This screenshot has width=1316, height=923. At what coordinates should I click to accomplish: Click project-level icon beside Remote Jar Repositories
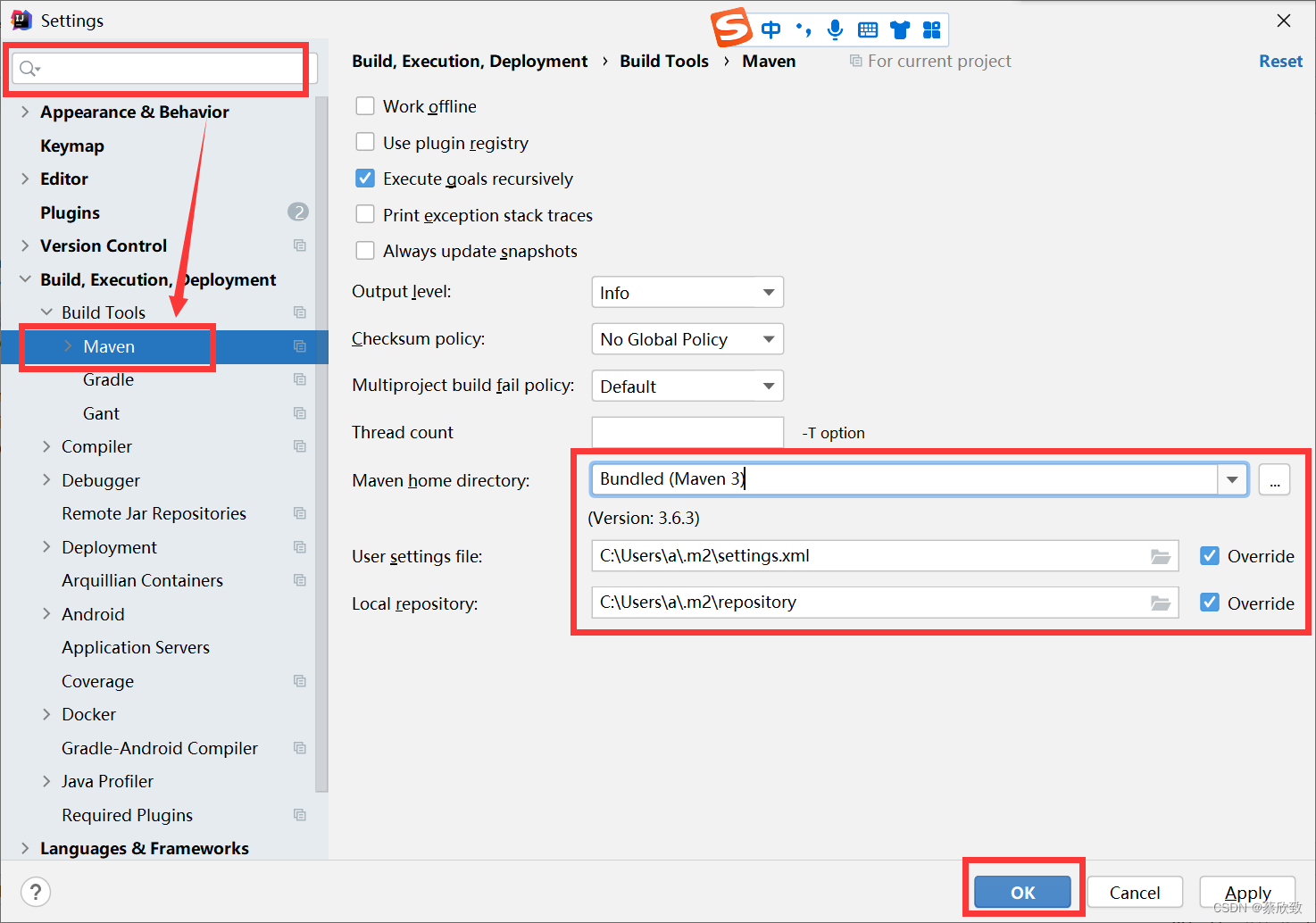tap(300, 513)
